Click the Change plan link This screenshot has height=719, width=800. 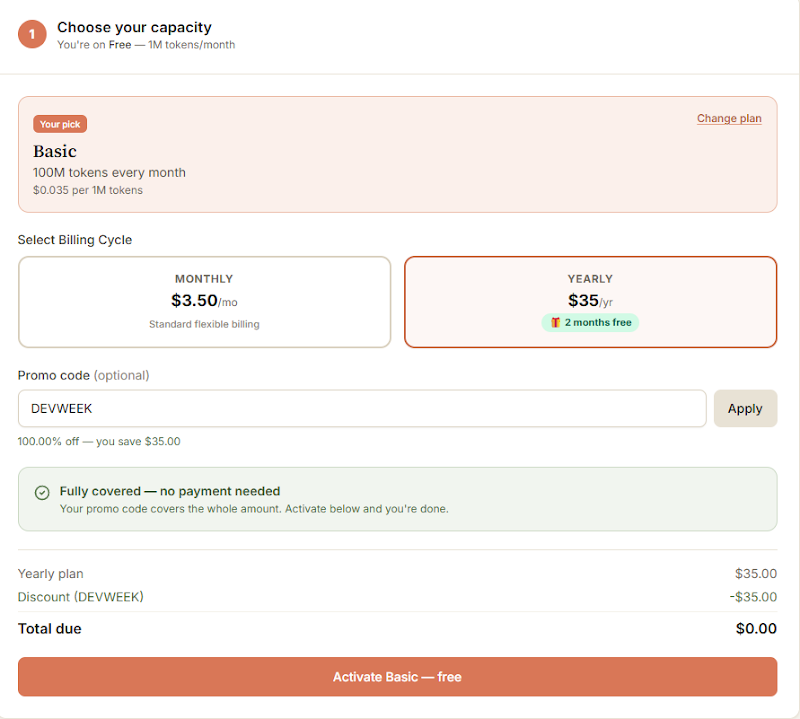(x=729, y=118)
